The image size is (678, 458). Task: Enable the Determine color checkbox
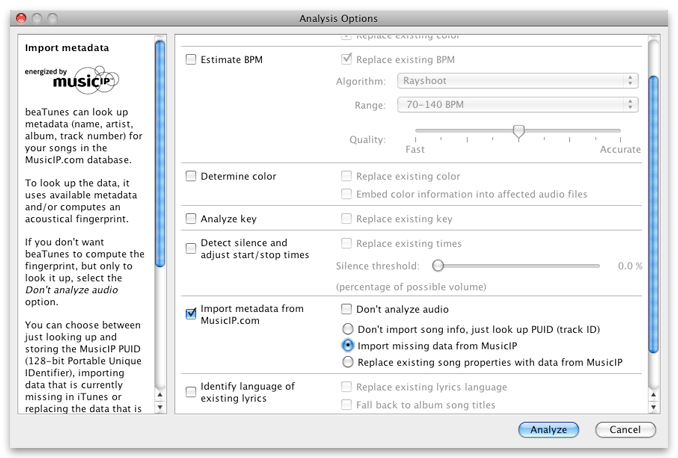pyautogui.click(x=191, y=176)
